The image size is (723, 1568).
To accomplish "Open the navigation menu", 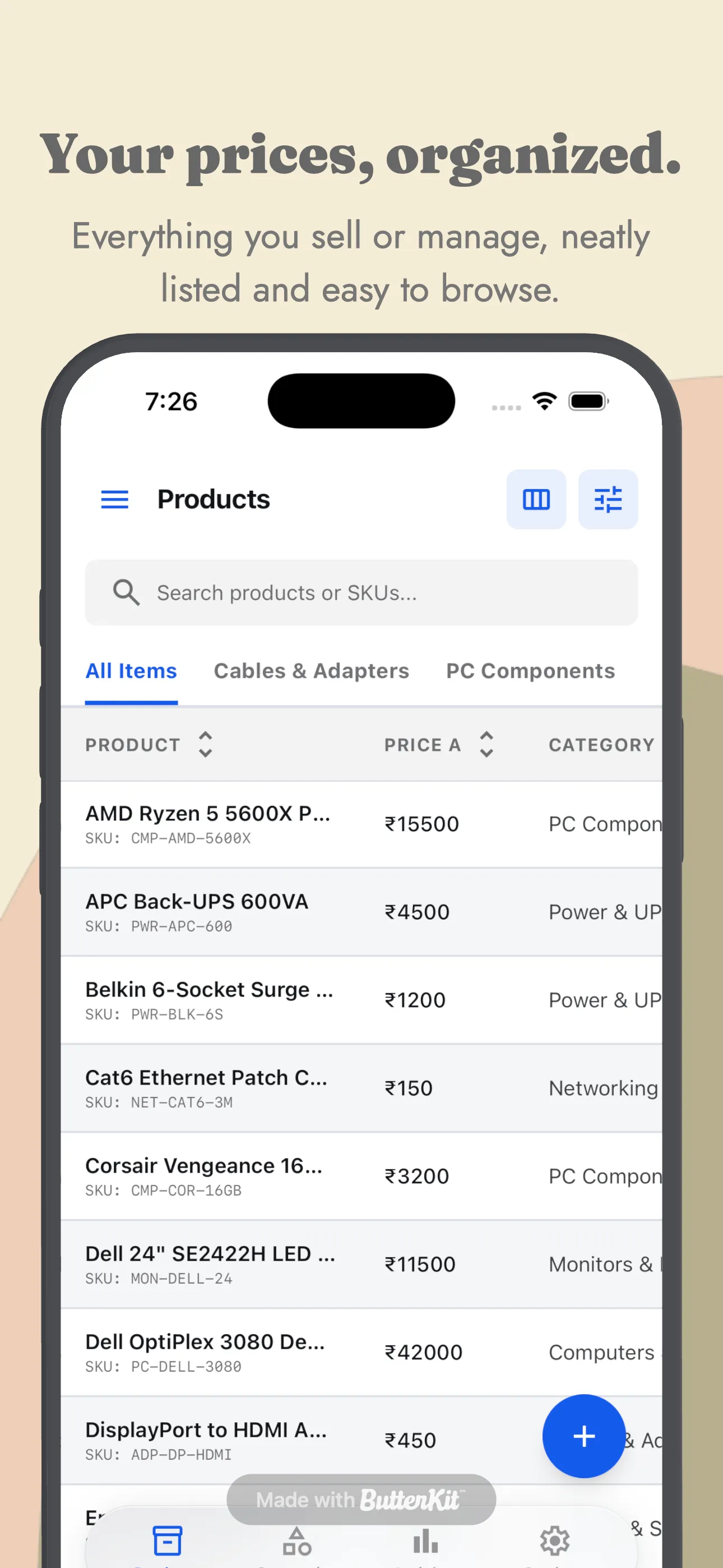I will pos(114,499).
